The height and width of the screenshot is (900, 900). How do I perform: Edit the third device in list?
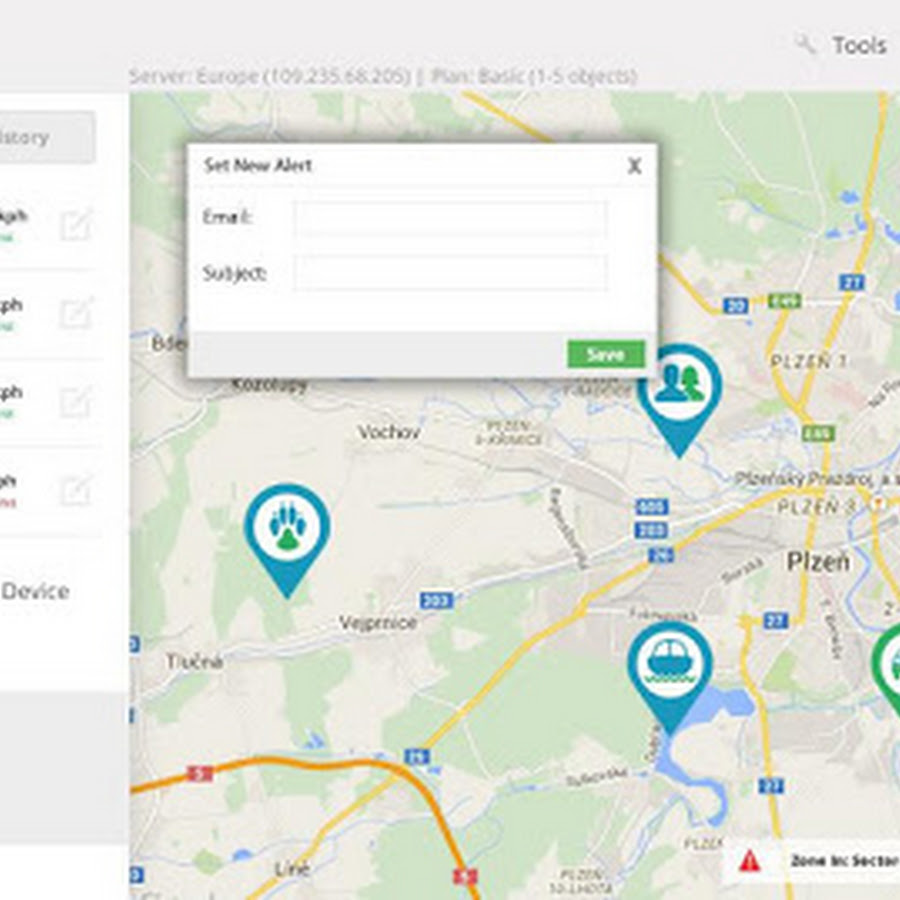77,402
